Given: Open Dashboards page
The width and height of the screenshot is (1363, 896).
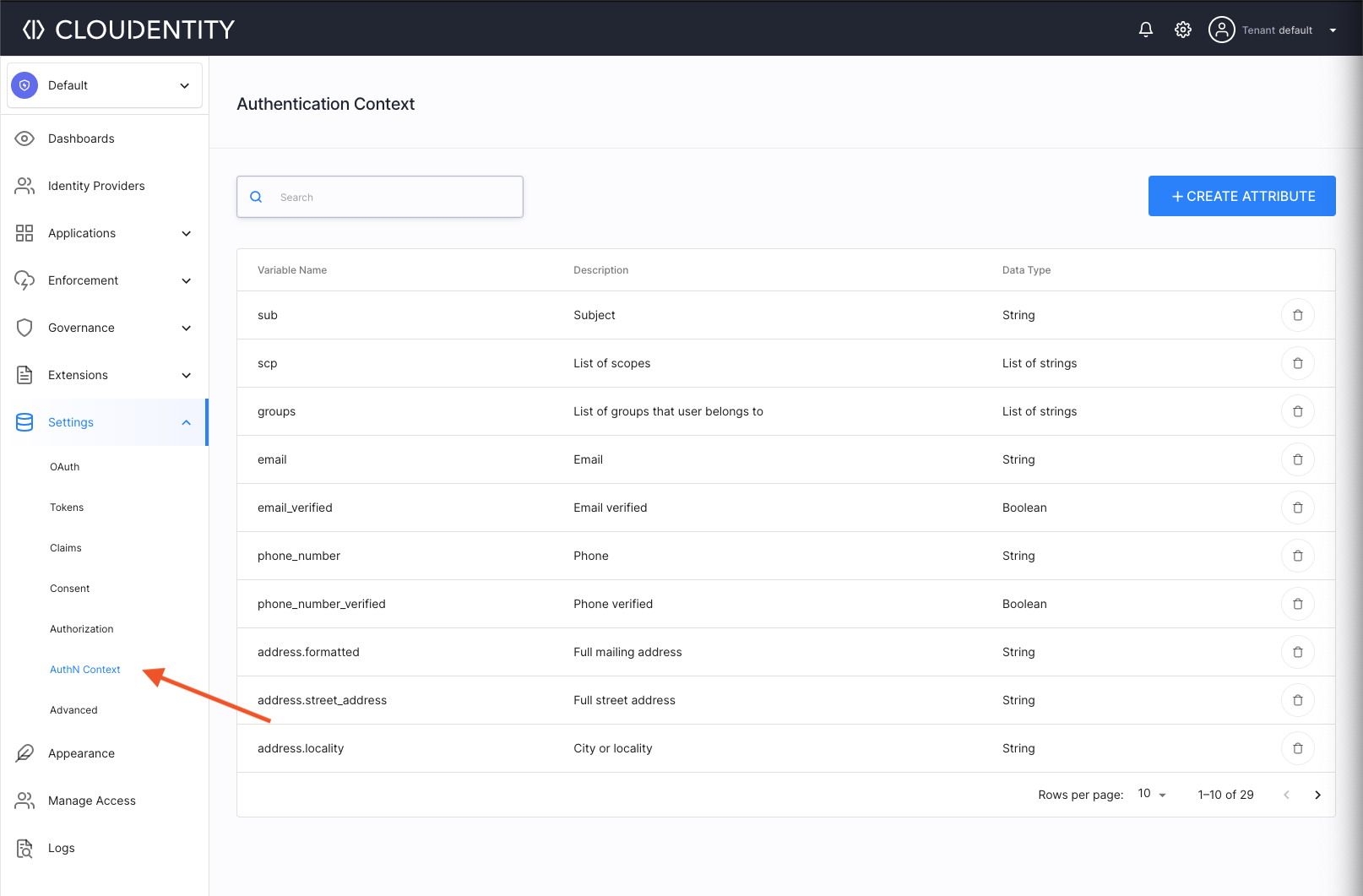Looking at the screenshot, I should point(81,138).
